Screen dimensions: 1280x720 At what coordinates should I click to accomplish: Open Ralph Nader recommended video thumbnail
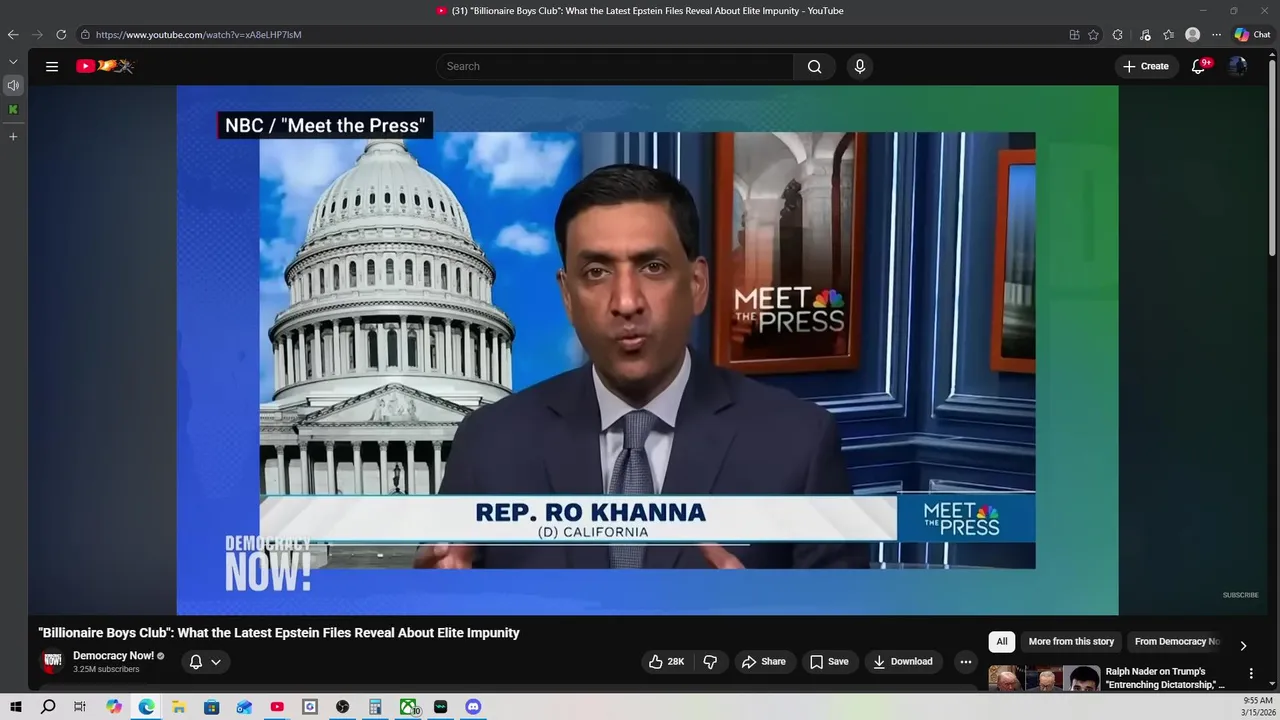pyautogui.click(x=1044, y=678)
